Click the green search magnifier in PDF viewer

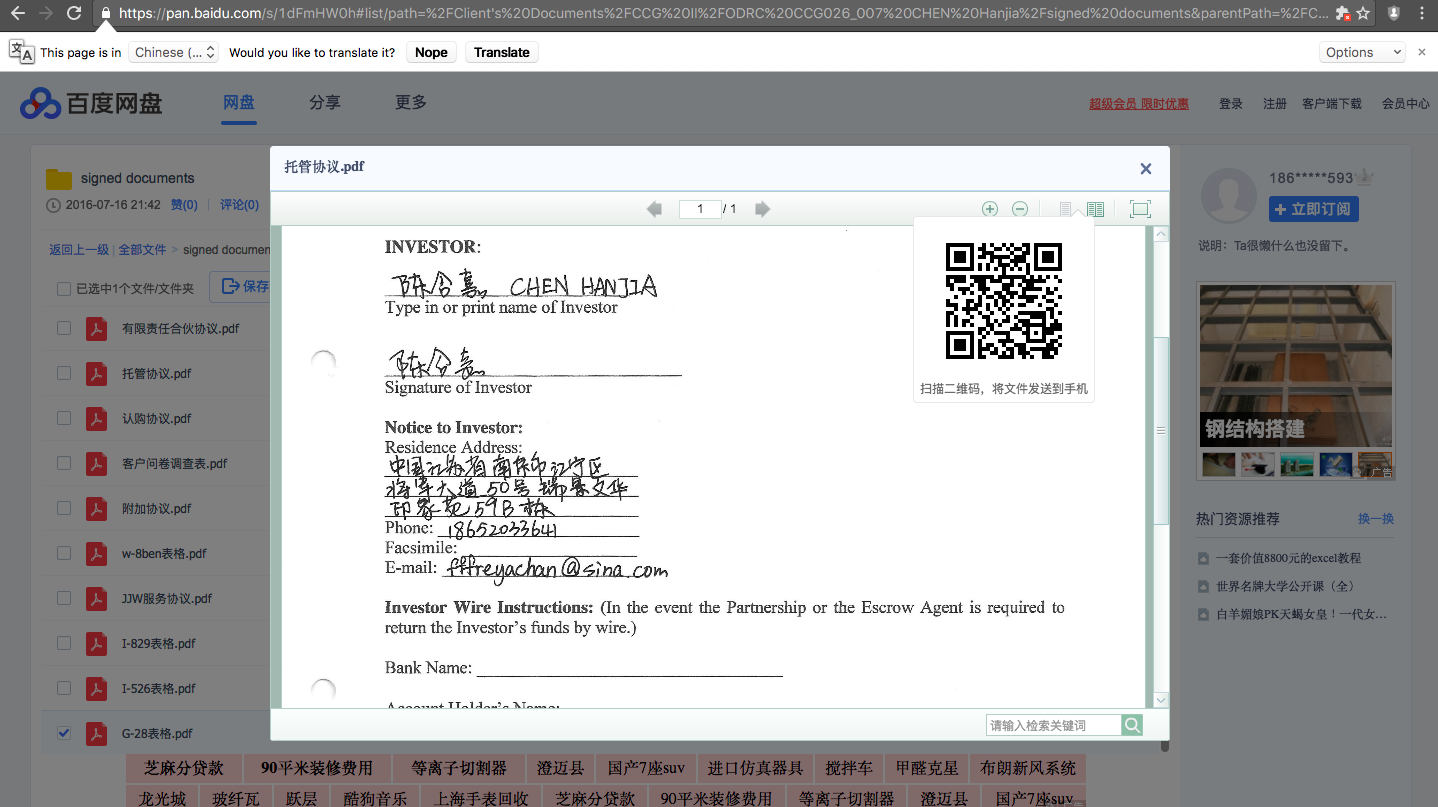(1132, 725)
